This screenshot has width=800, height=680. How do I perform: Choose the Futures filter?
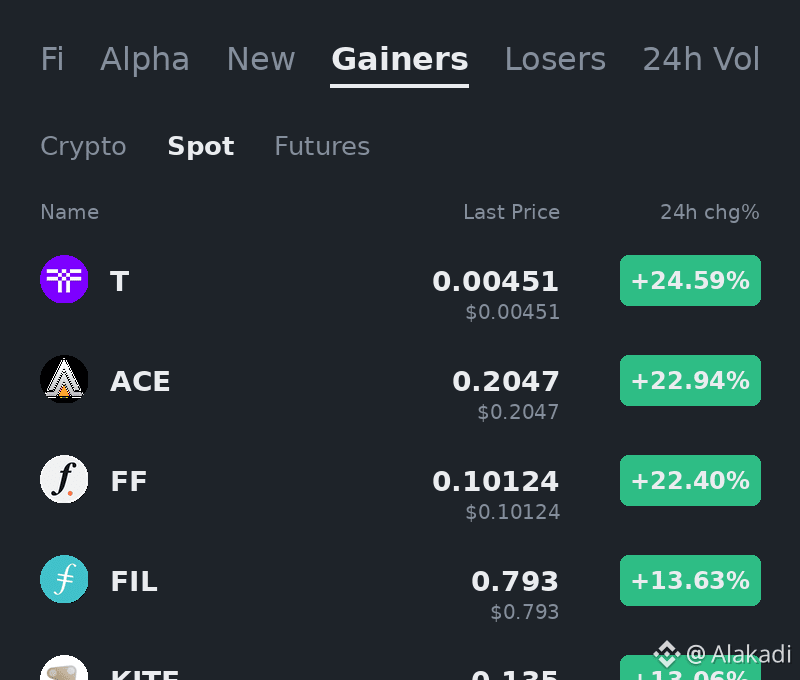[x=322, y=146]
